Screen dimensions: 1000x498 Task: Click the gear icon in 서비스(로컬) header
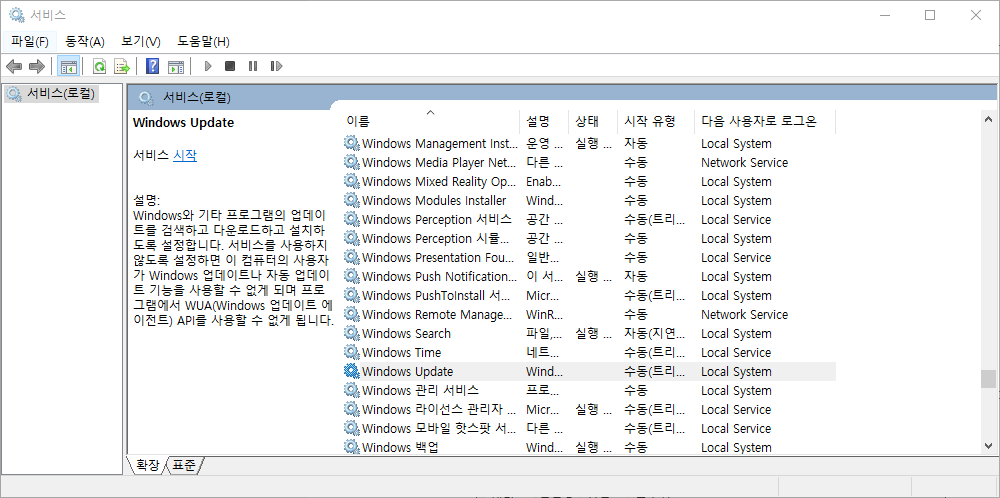146,98
